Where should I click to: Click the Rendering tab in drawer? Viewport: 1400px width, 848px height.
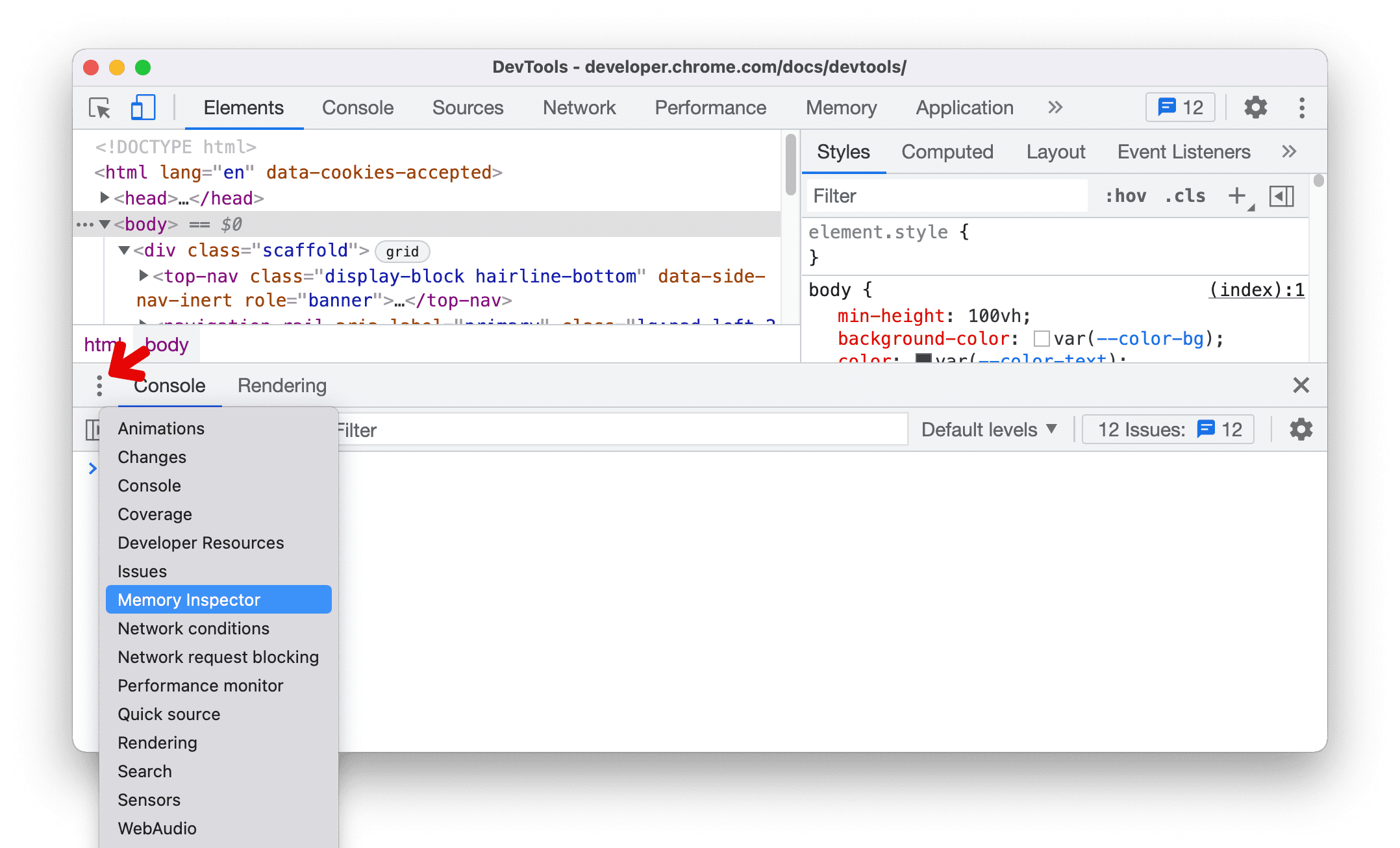pos(282,385)
